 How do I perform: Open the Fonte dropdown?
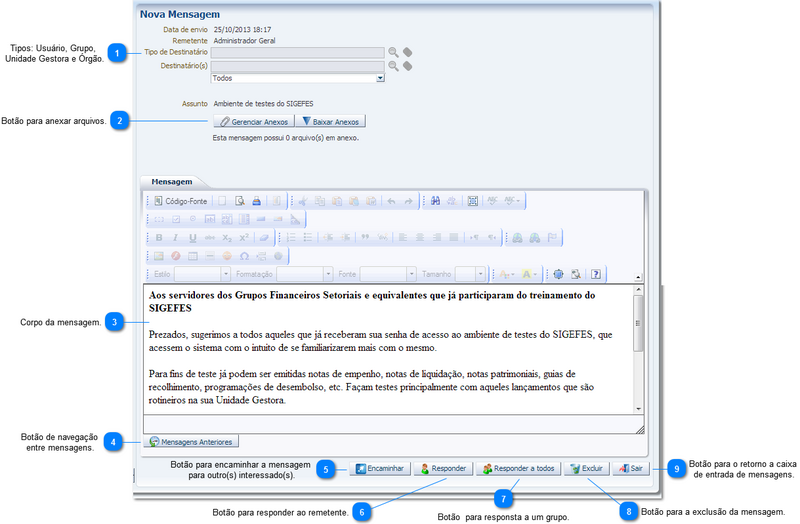(412, 275)
